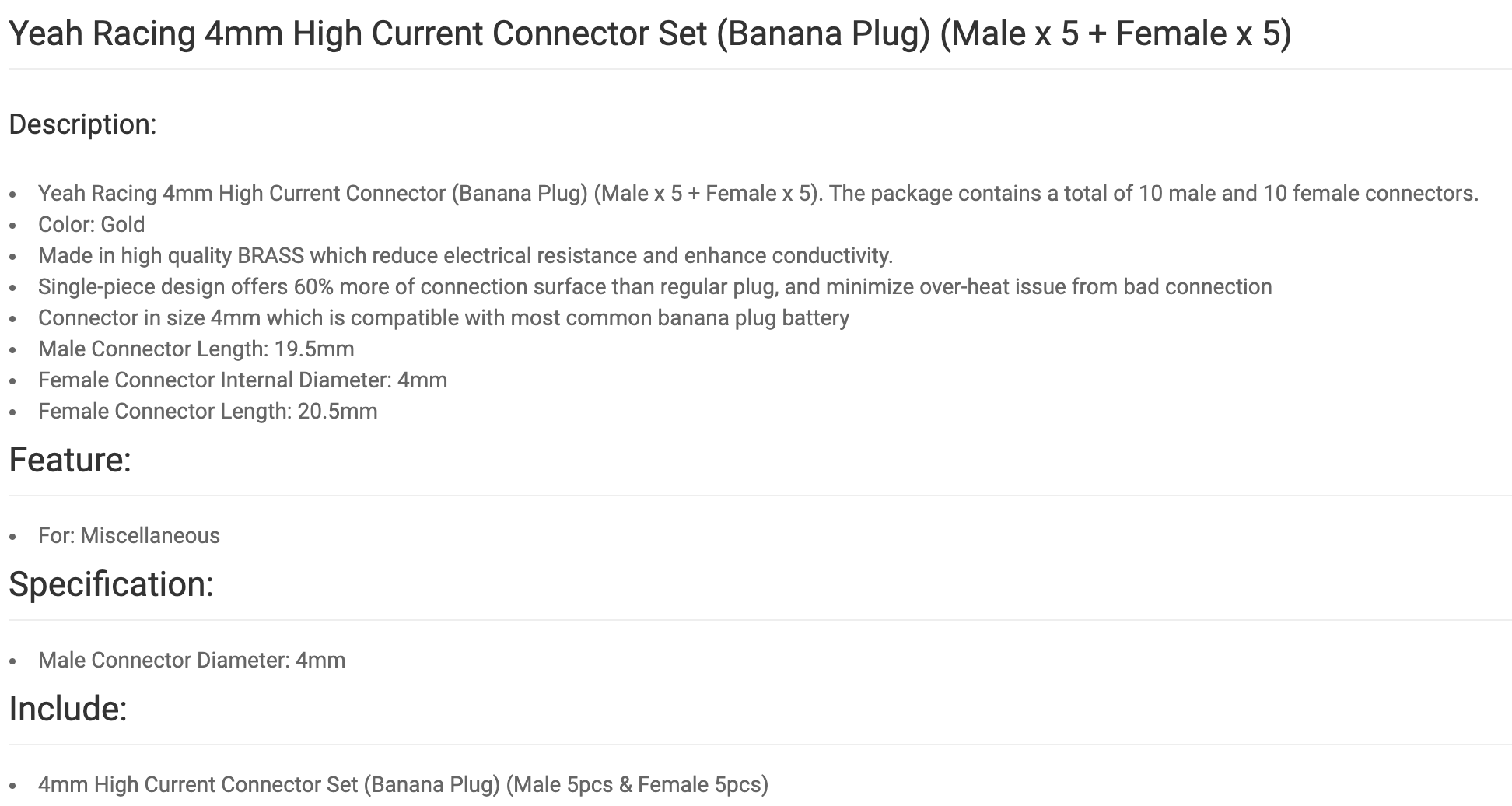
Task: Click the "Description:" heading
Action: (82, 124)
